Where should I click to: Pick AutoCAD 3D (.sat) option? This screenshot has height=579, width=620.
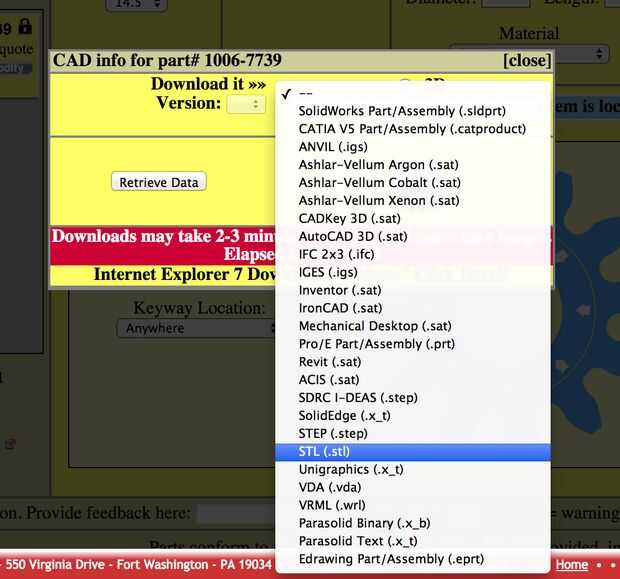[x=412, y=237]
